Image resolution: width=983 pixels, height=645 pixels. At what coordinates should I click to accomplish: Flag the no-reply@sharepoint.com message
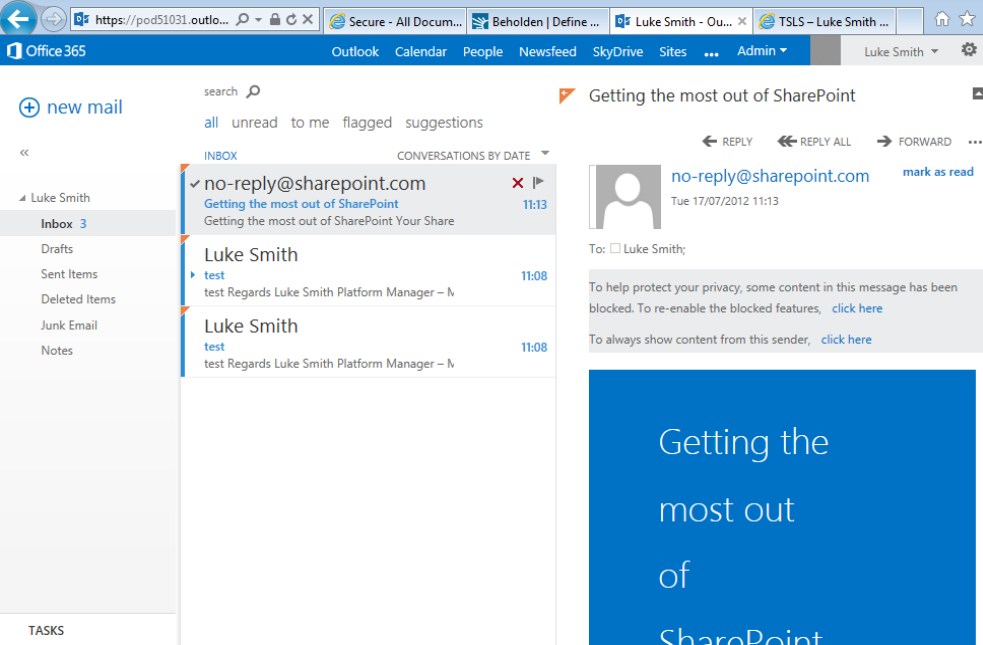coord(538,183)
